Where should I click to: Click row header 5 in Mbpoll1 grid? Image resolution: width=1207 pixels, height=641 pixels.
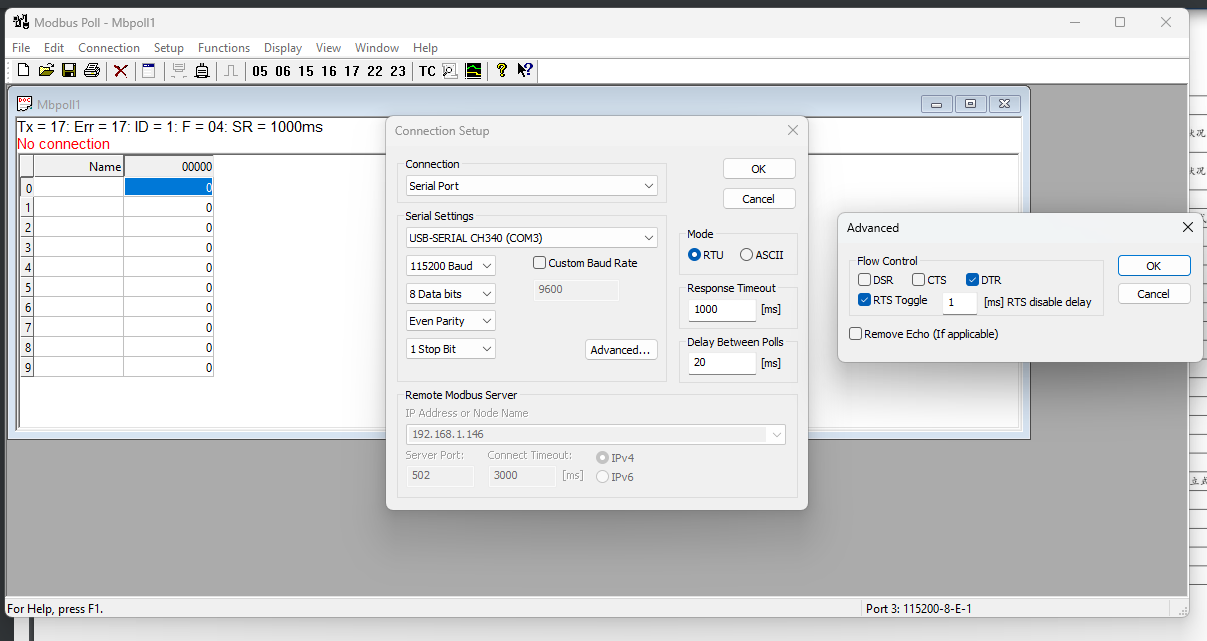tap(28, 287)
